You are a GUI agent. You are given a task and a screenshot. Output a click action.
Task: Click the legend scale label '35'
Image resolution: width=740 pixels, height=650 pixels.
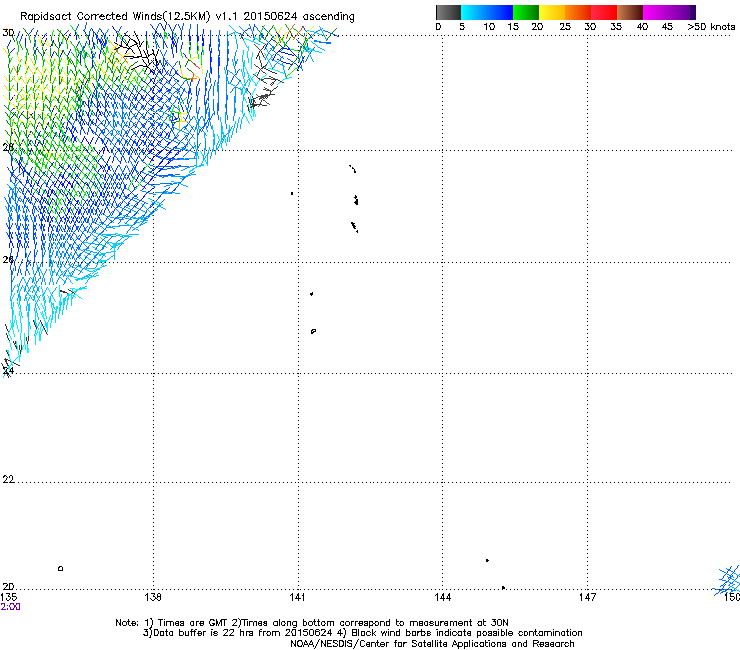pyautogui.click(x=616, y=27)
